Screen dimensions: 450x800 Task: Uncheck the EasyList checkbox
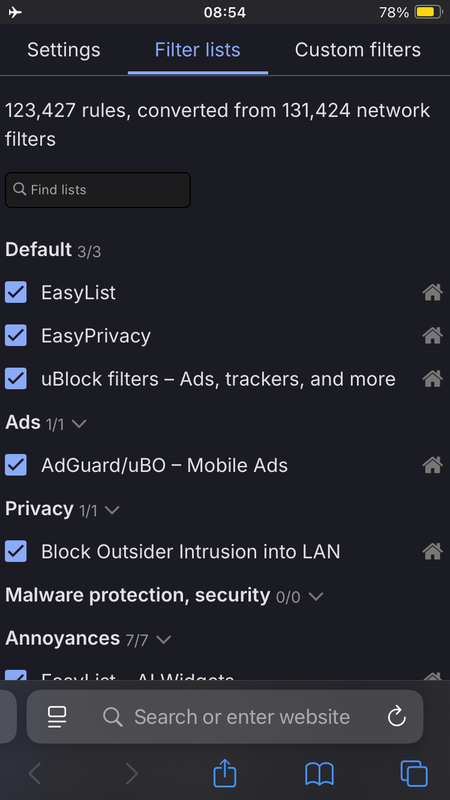click(x=16, y=293)
